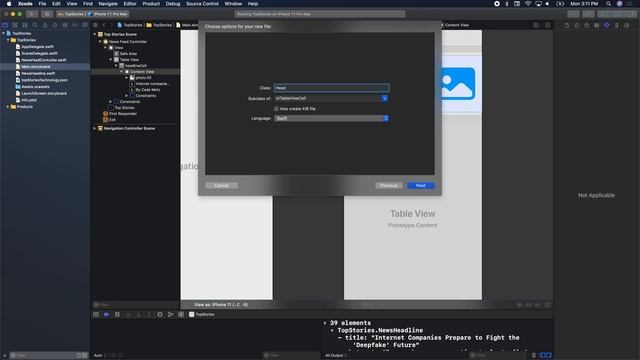The width and height of the screenshot is (640, 360).
Task: Click the Wi-Fi icon in the menu bar
Action: point(527,4)
